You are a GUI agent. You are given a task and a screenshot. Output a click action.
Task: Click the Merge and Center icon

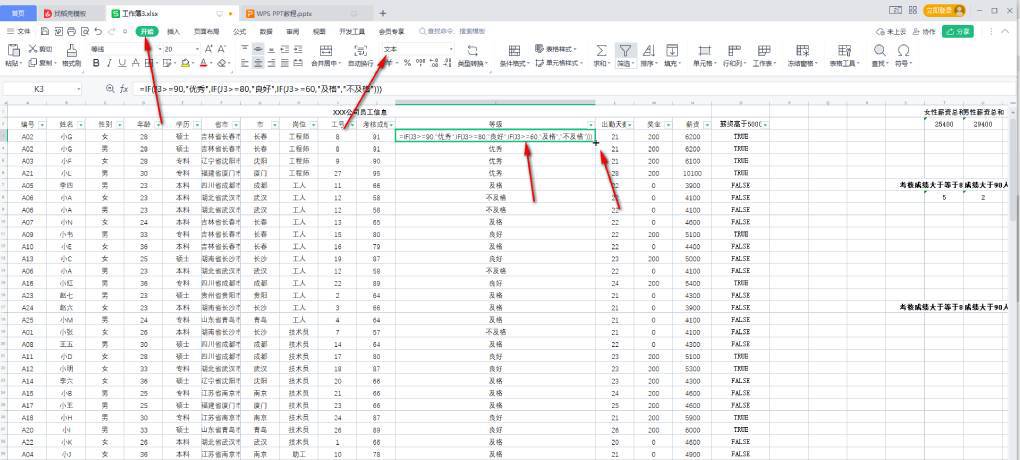click(x=327, y=50)
